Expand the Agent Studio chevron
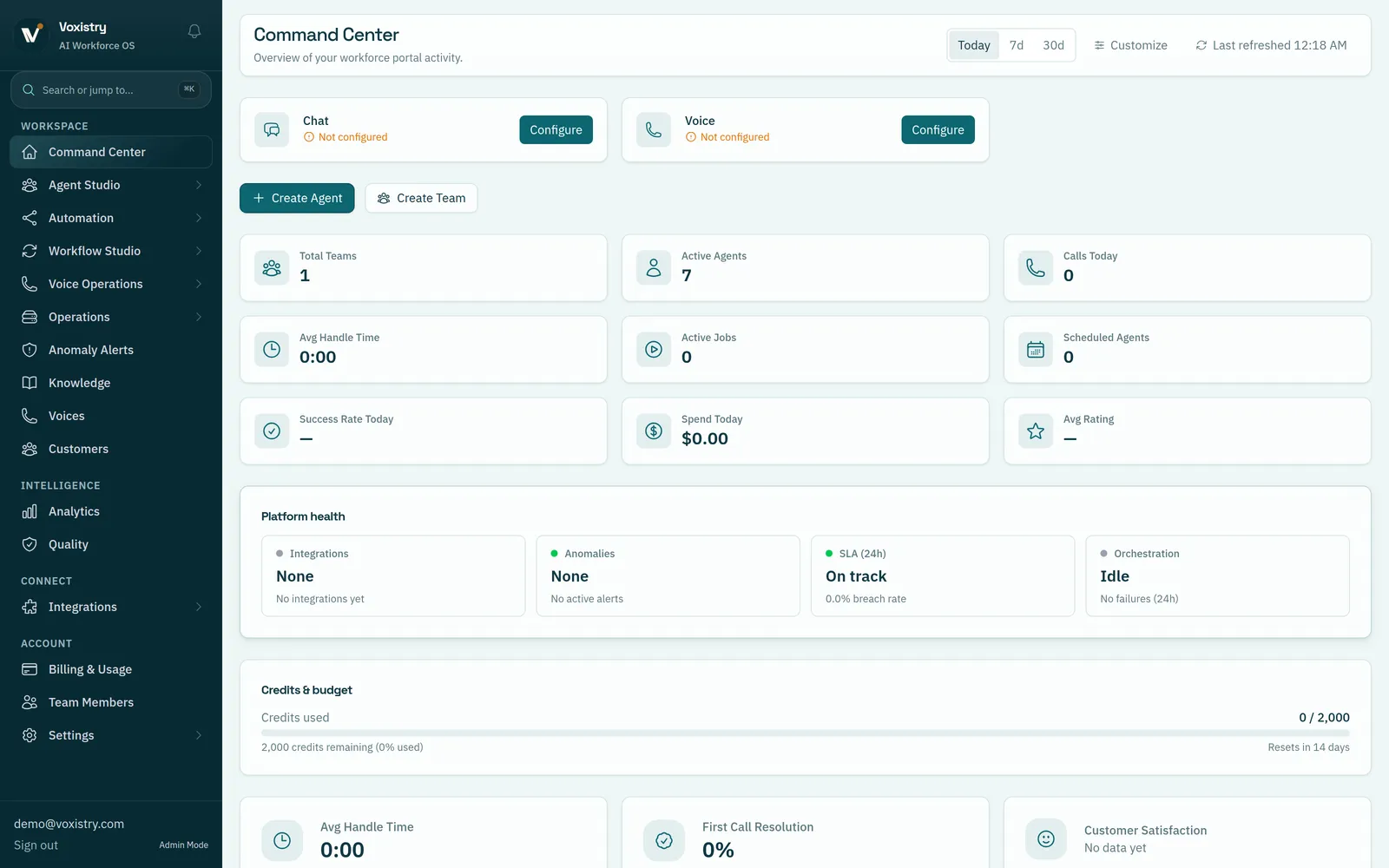1389x868 pixels. [199, 185]
